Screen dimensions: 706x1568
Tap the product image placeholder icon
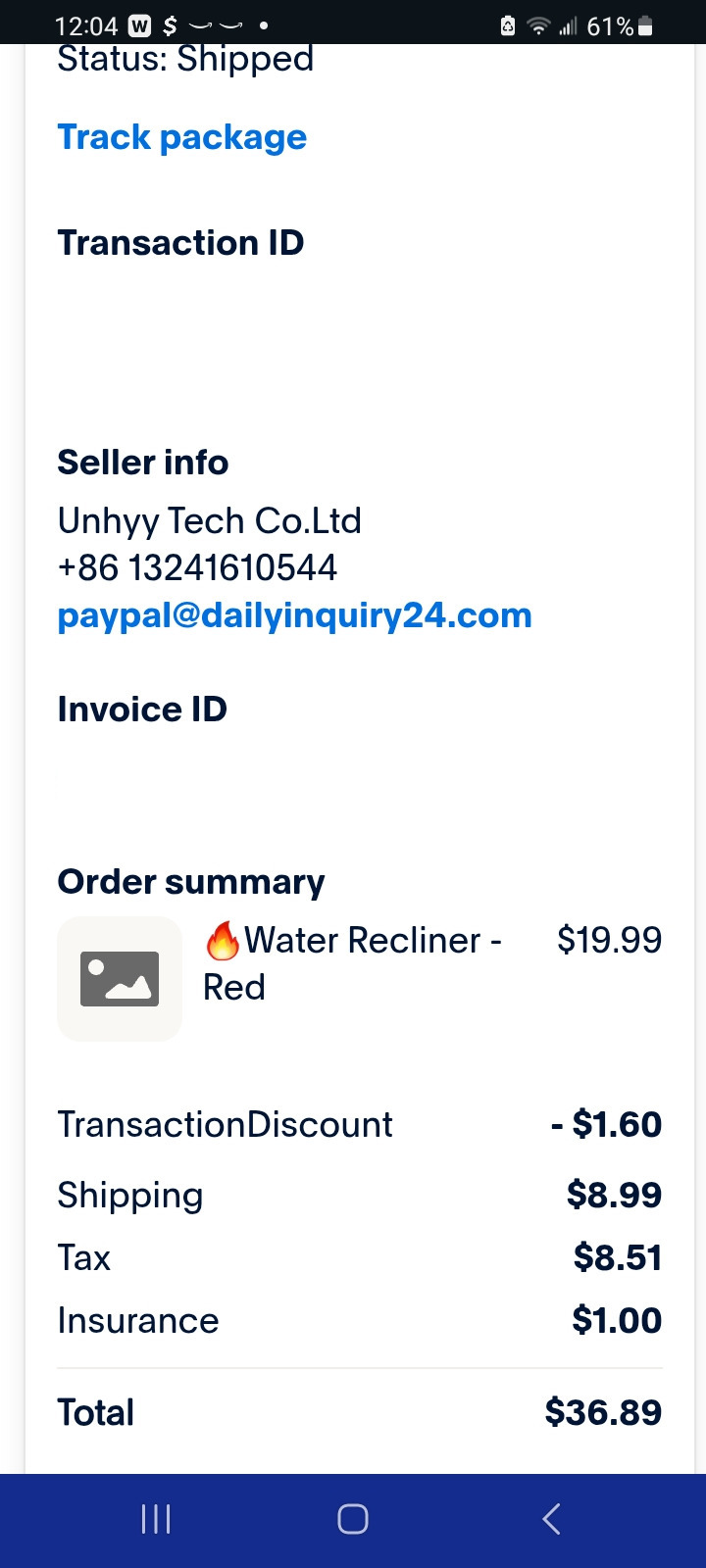pos(120,978)
